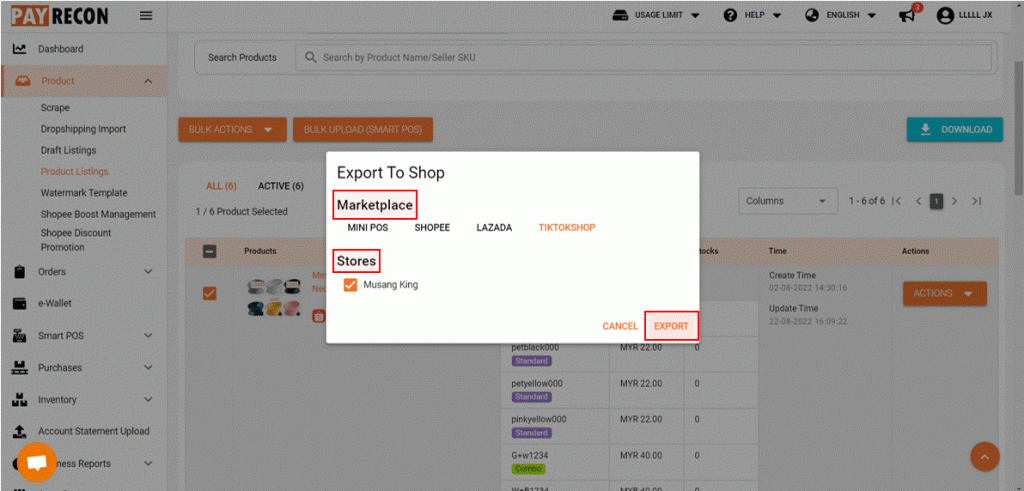1024x491 pixels.
Task: Click the scroll-to-top round button
Action: pyautogui.click(x=985, y=456)
